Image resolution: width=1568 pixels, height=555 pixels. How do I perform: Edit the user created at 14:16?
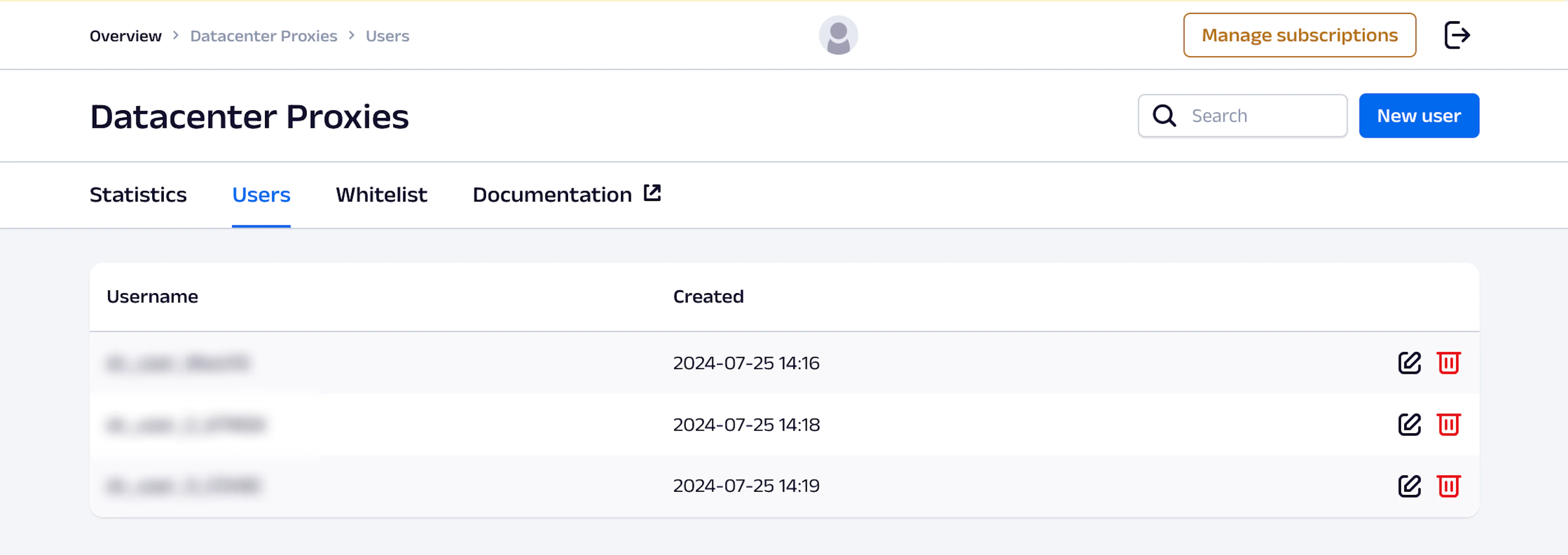1409,363
